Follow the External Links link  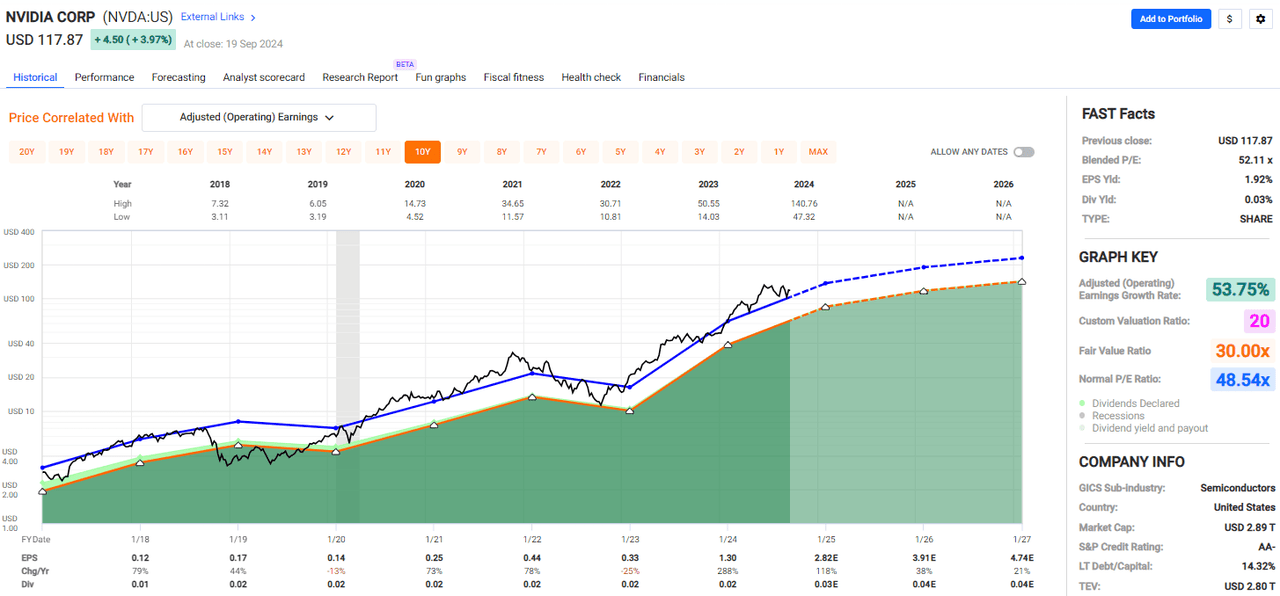[212, 17]
